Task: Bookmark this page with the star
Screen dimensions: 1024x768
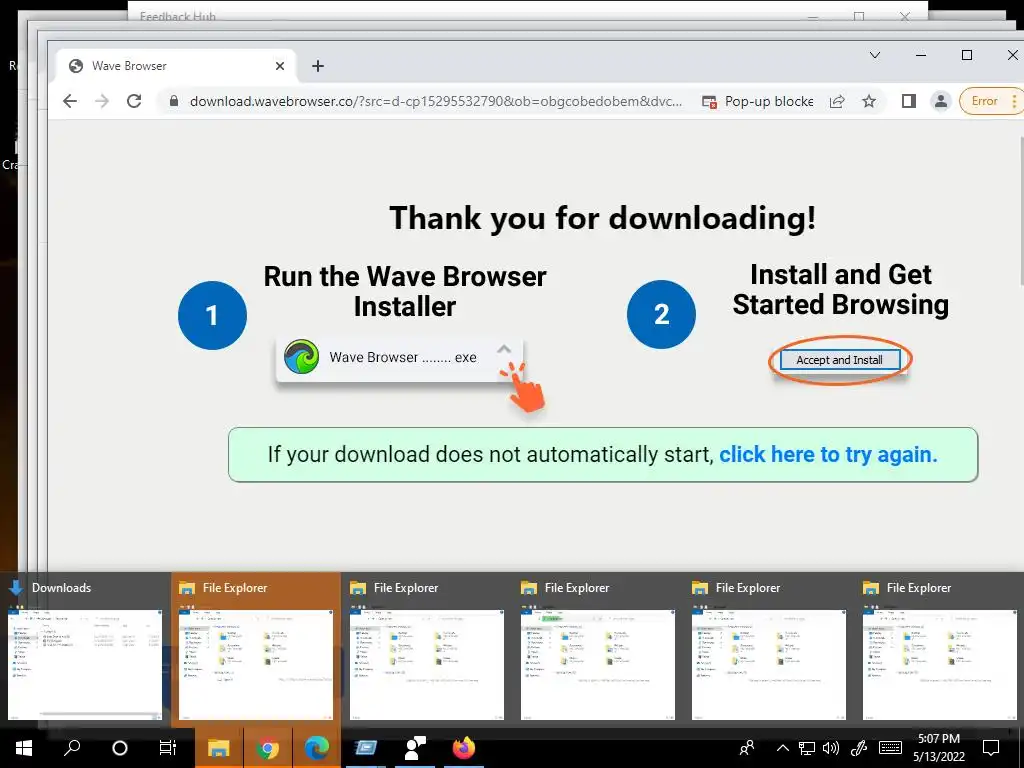Action: click(869, 101)
